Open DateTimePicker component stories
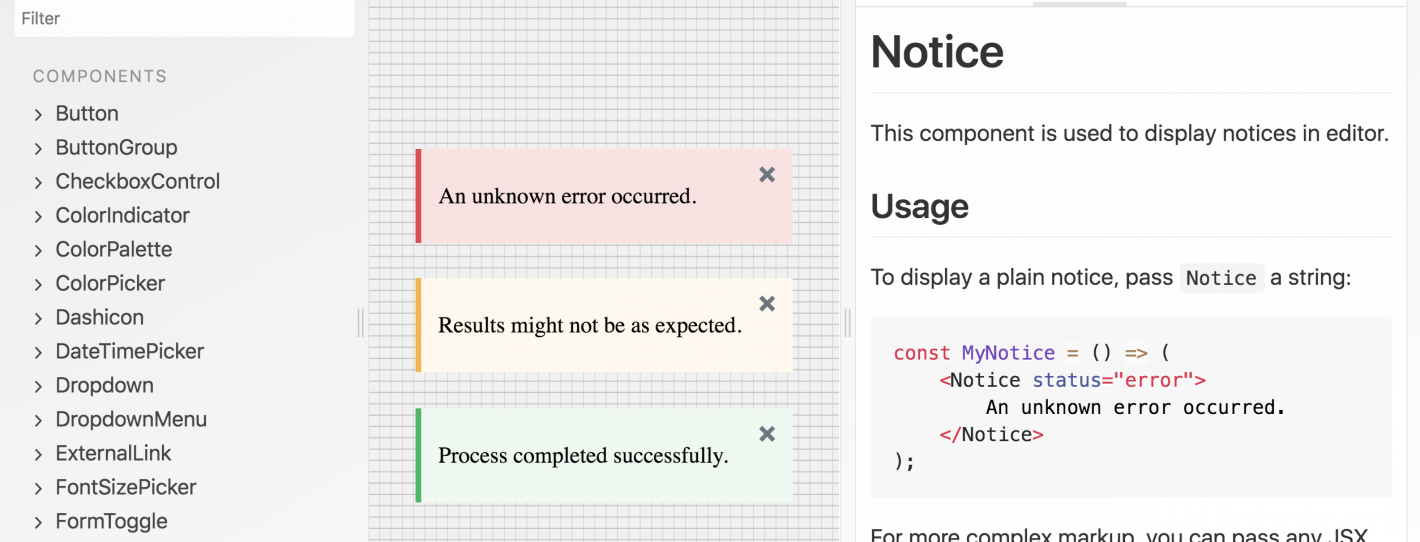Image resolution: width=1420 pixels, height=542 pixels. click(130, 352)
